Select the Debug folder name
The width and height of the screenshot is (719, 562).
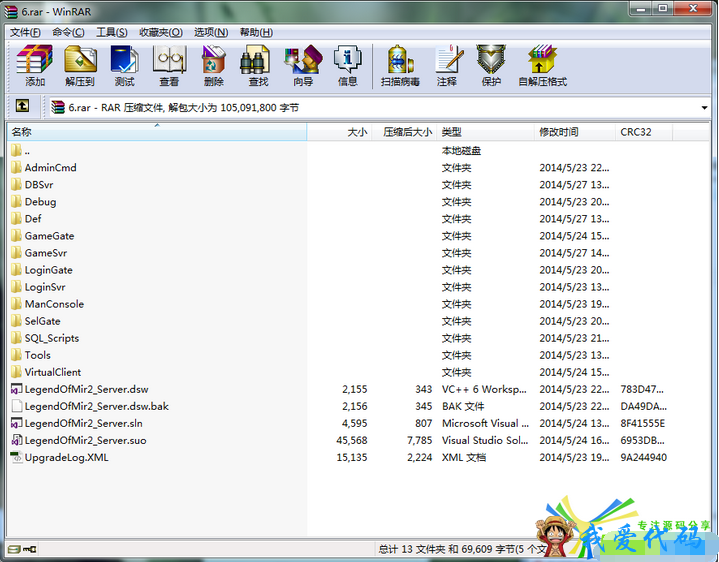pos(40,202)
